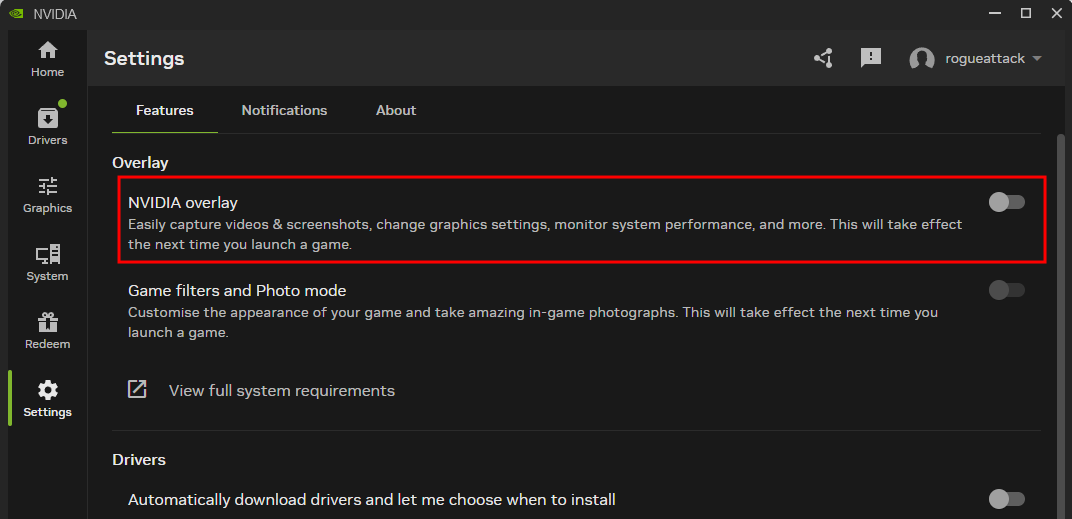Open the System section in sidebar
The image size is (1072, 519).
coord(47,262)
